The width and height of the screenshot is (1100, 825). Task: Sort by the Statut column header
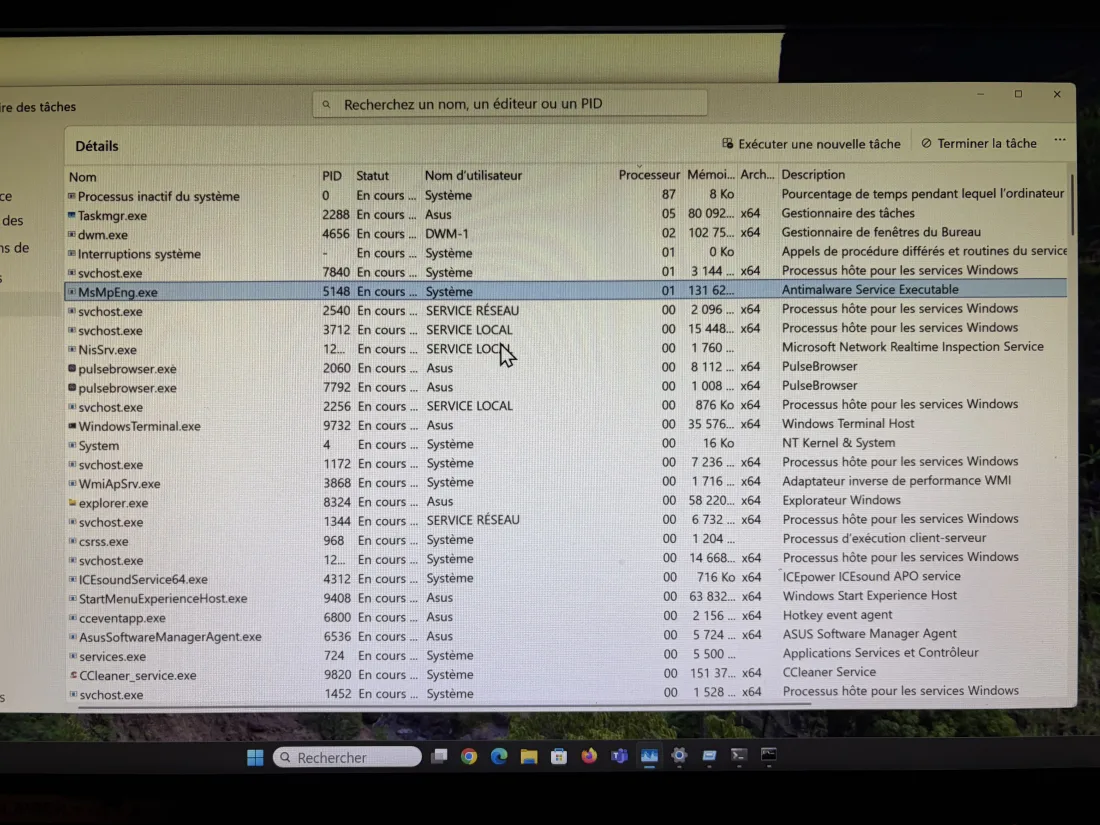coord(372,175)
